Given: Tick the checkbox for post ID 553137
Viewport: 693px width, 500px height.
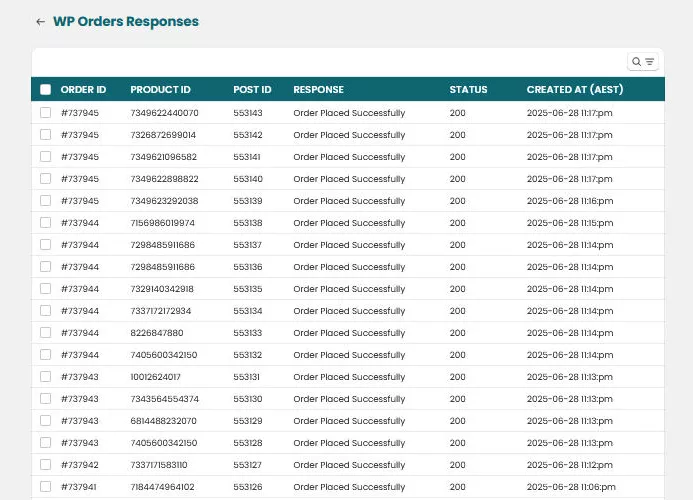Looking at the screenshot, I should tap(46, 245).
